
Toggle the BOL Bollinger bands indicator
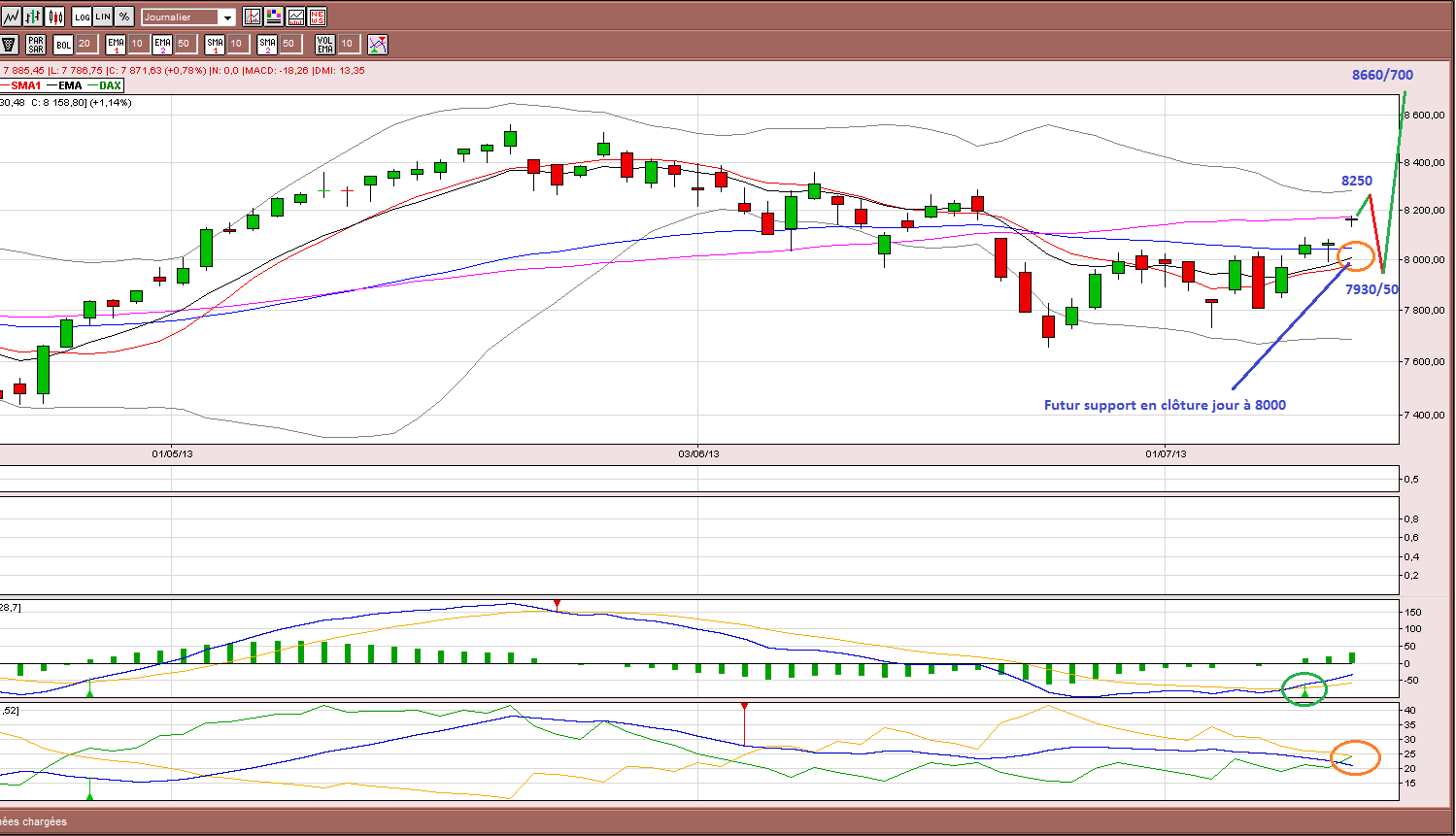click(63, 45)
